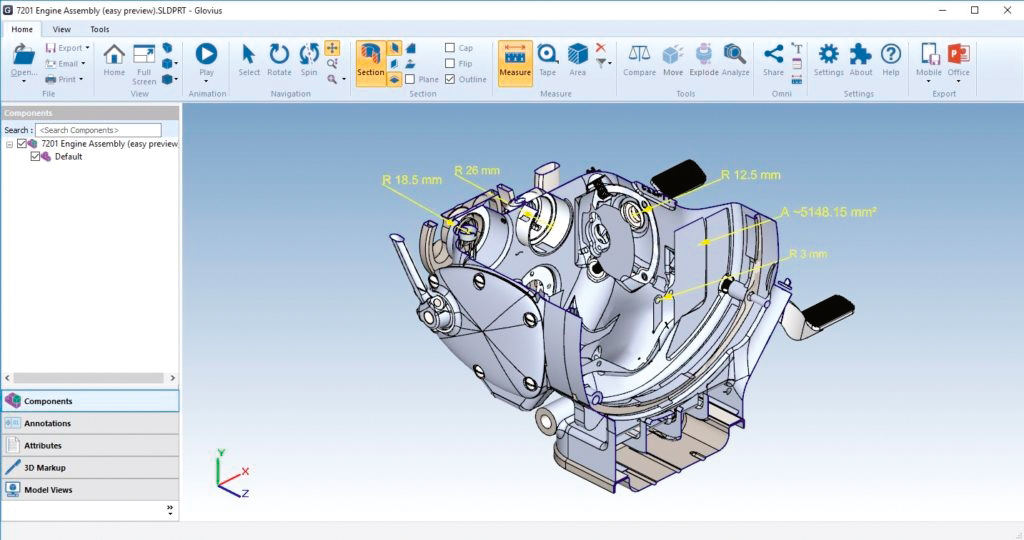Open the Export dropdown
Screen dimensions: 1024x540
[x=70, y=48]
